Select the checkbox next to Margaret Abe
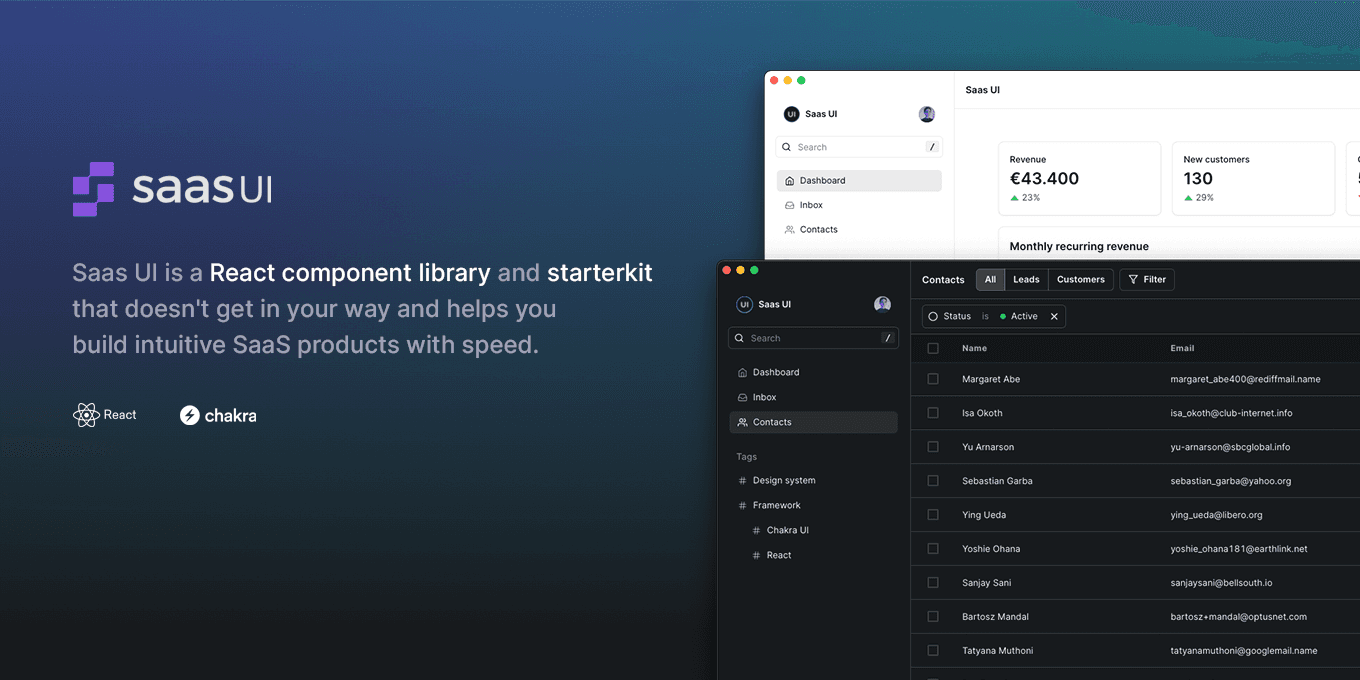The width and height of the screenshot is (1360, 680). [933, 378]
